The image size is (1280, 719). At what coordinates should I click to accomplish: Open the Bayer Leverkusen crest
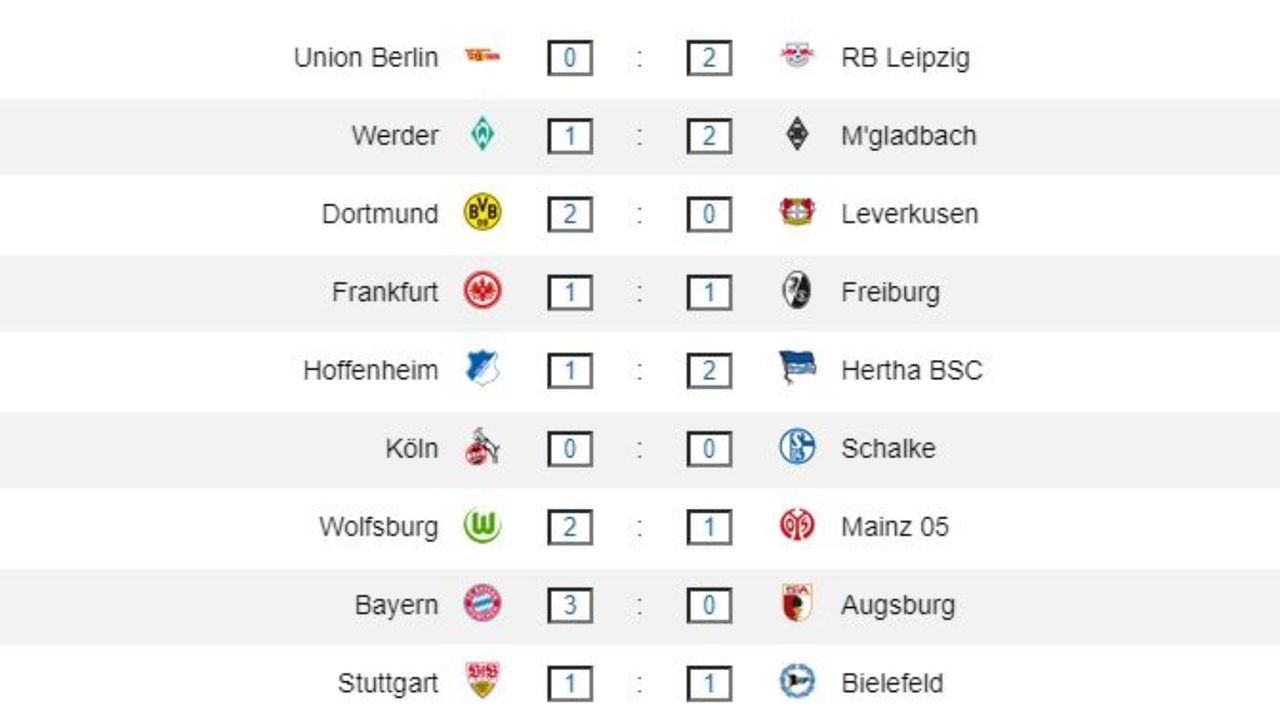(797, 213)
